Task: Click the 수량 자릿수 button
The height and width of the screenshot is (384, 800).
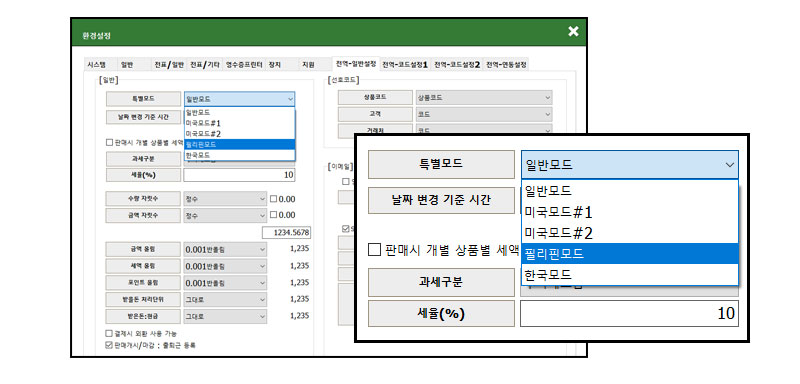Action: [x=143, y=199]
